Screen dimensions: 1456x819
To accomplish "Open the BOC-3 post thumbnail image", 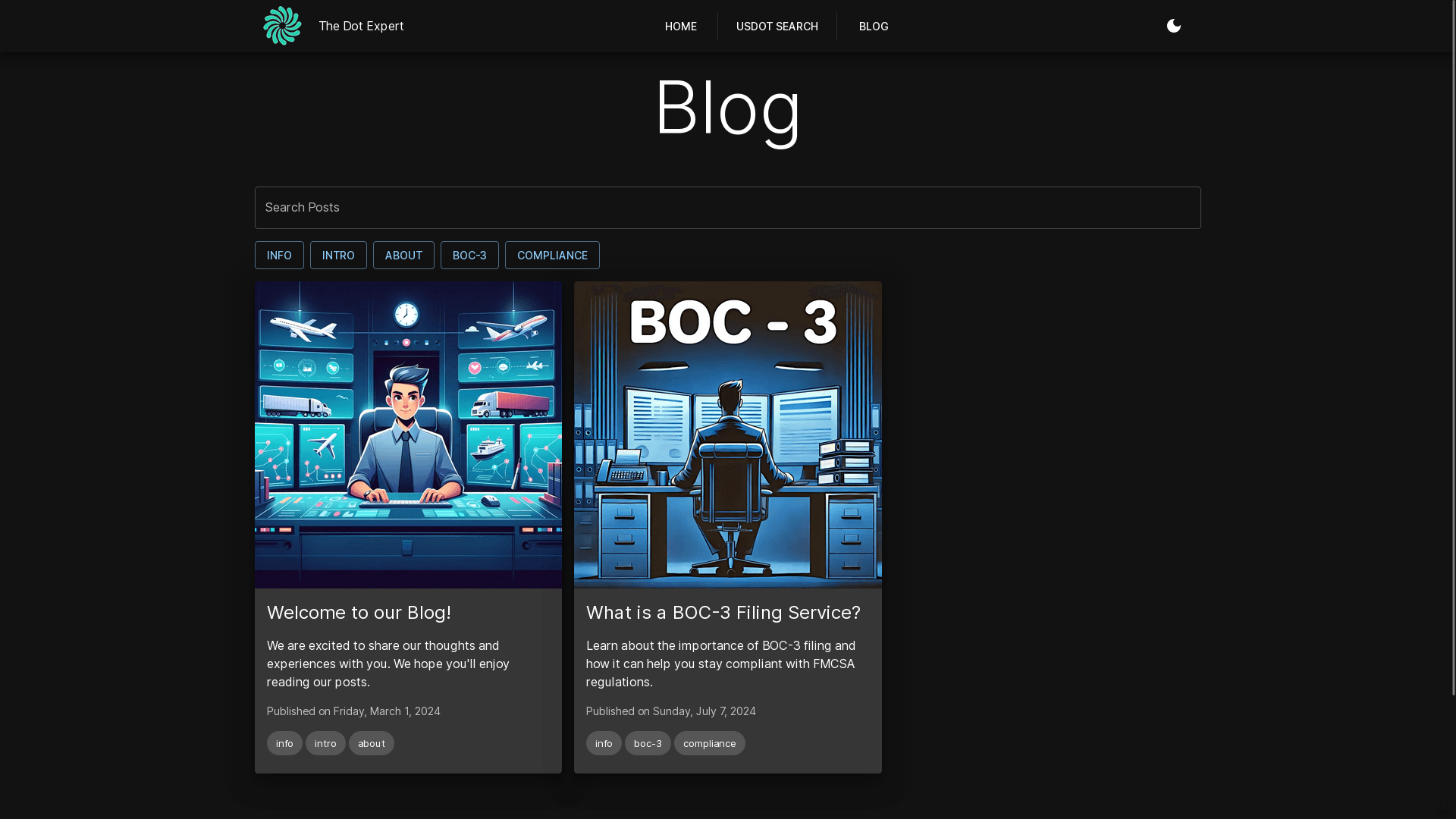I will (x=727, y=435).
